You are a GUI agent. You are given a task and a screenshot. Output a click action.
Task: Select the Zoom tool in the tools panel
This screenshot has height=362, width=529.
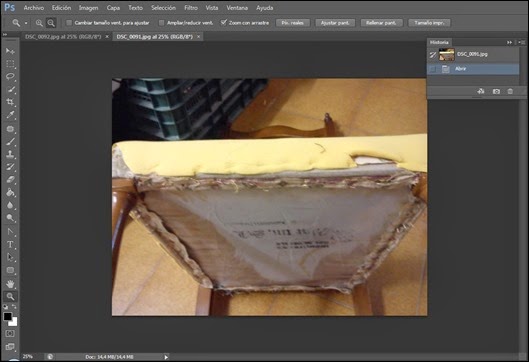10,297
